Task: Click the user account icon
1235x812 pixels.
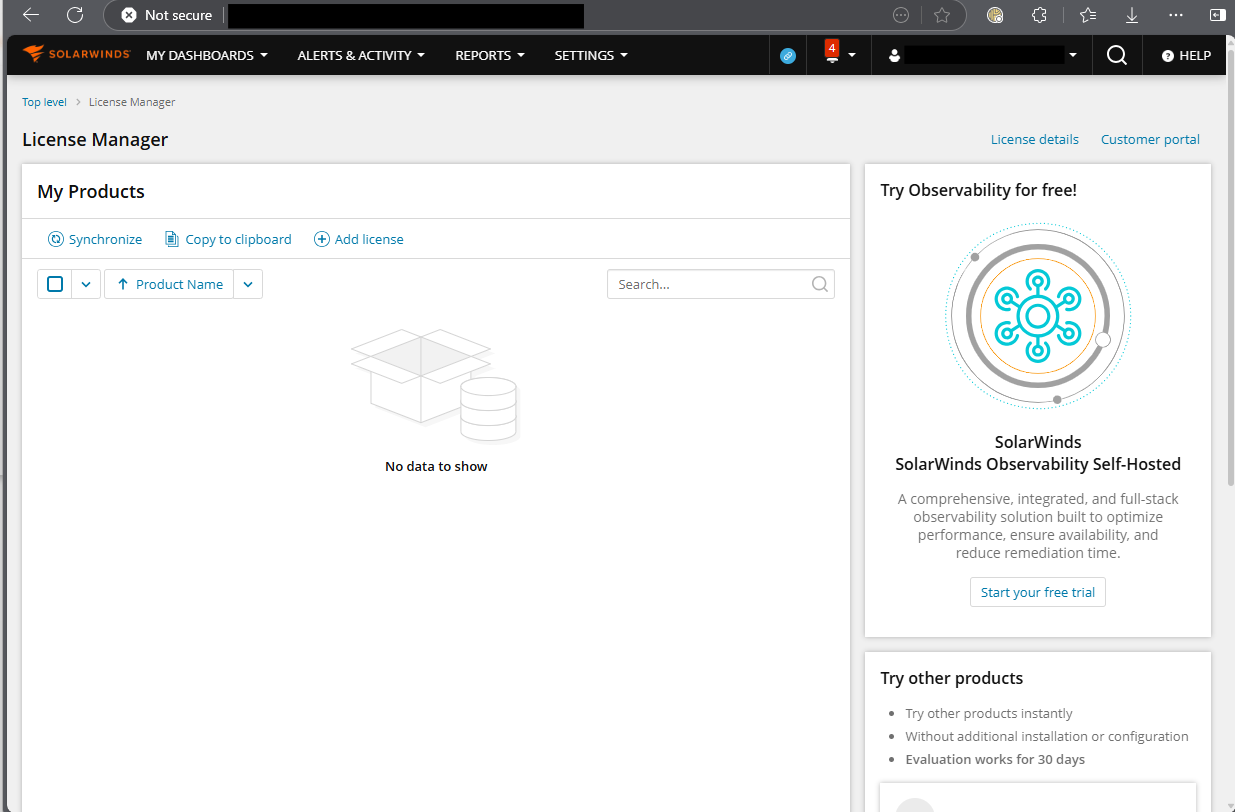Action: (x=894, y=56)
